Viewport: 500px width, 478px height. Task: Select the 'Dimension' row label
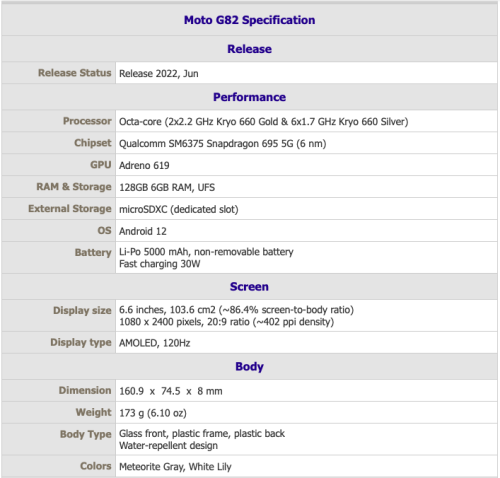click(x=85, y=390)
